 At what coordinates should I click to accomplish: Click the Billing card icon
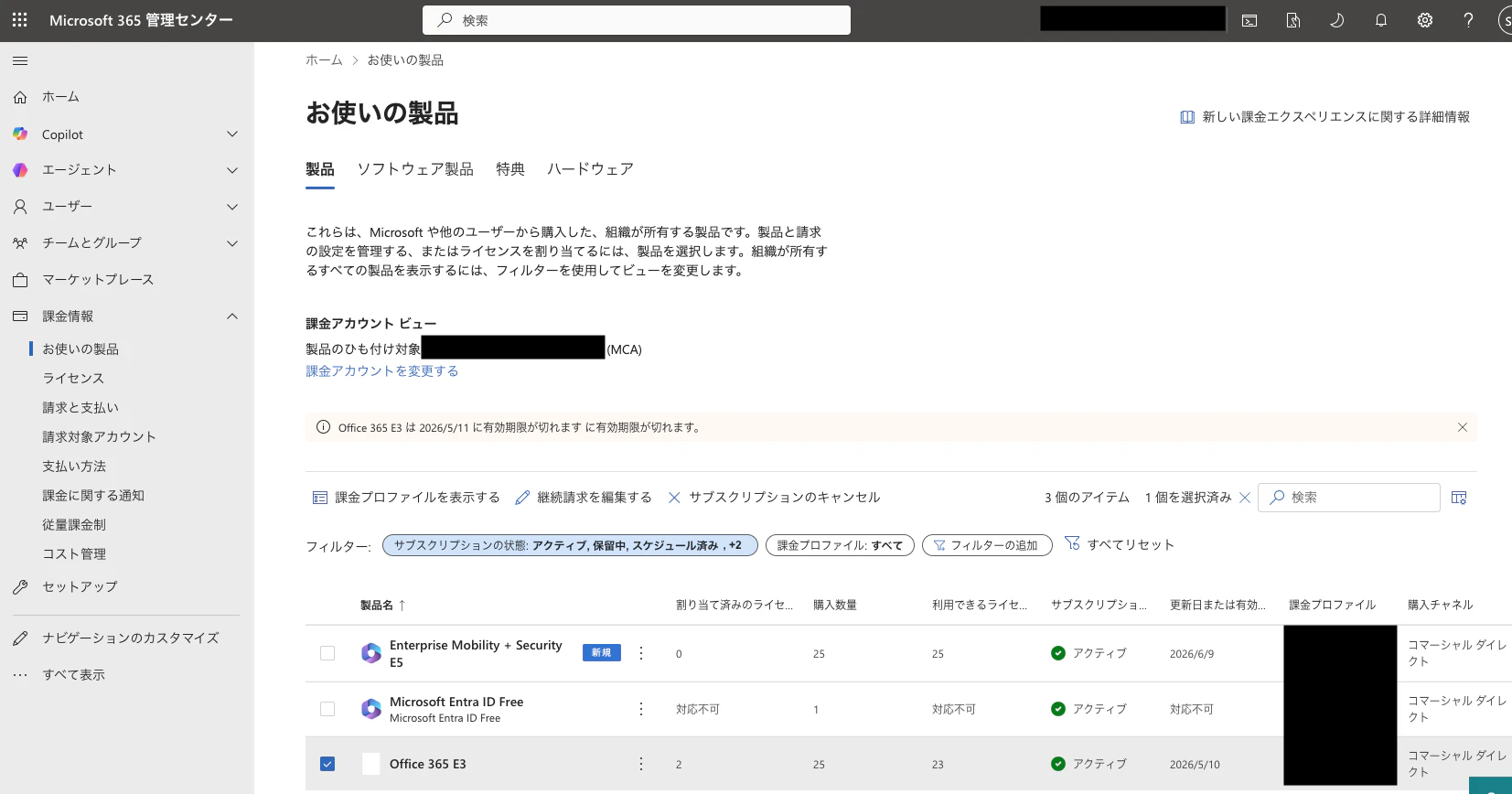click(x=20, y=317)
